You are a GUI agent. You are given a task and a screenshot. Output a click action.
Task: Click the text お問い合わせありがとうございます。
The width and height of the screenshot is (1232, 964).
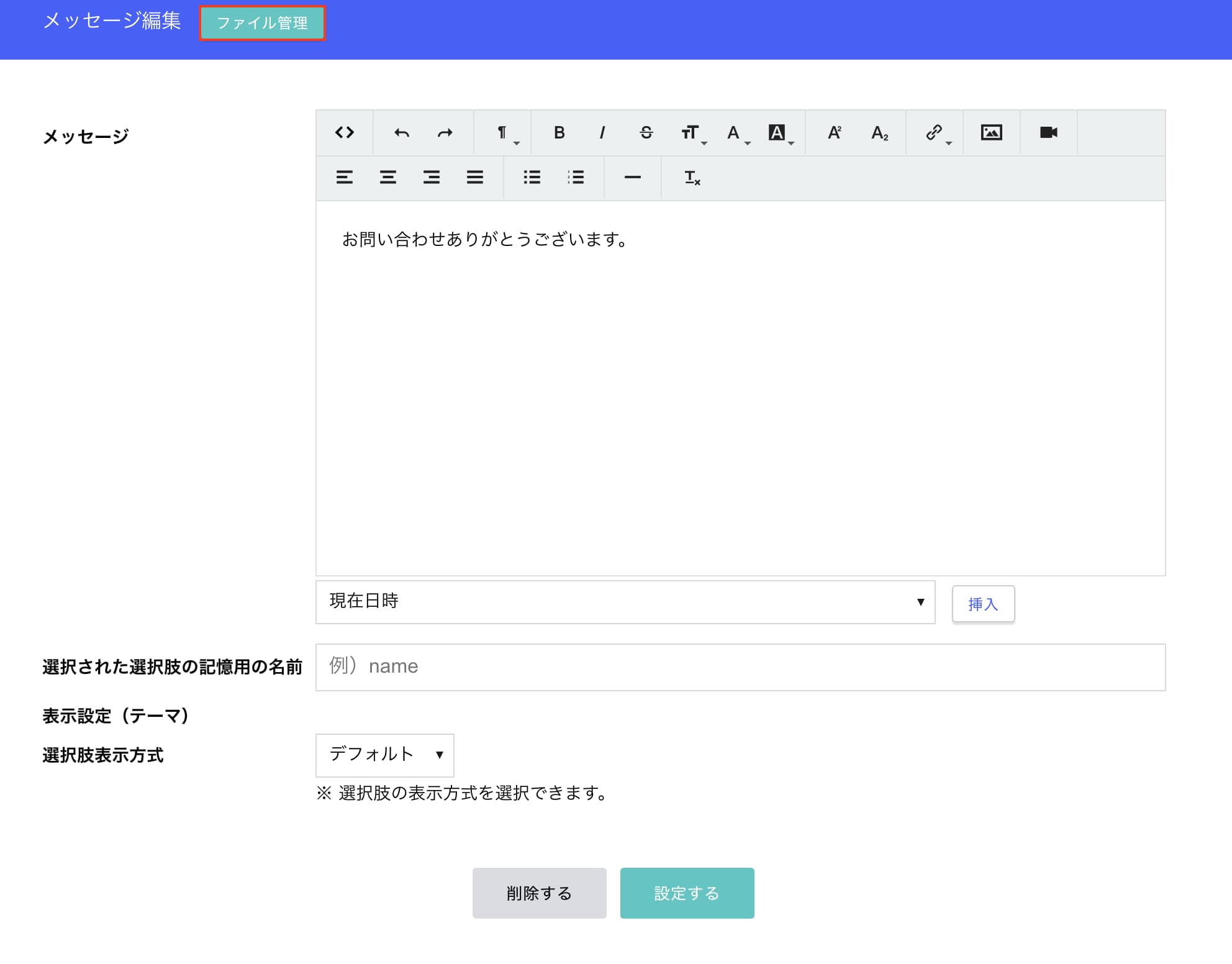point(486,239)
